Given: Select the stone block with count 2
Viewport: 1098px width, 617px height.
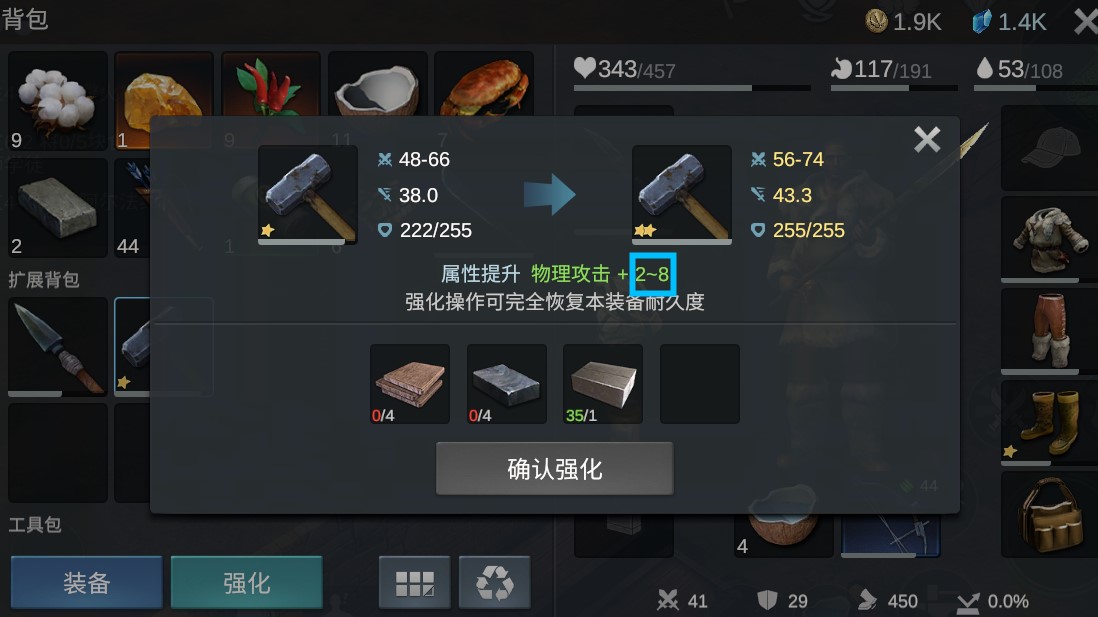Looking at the screenshot, I should point(57,207).
